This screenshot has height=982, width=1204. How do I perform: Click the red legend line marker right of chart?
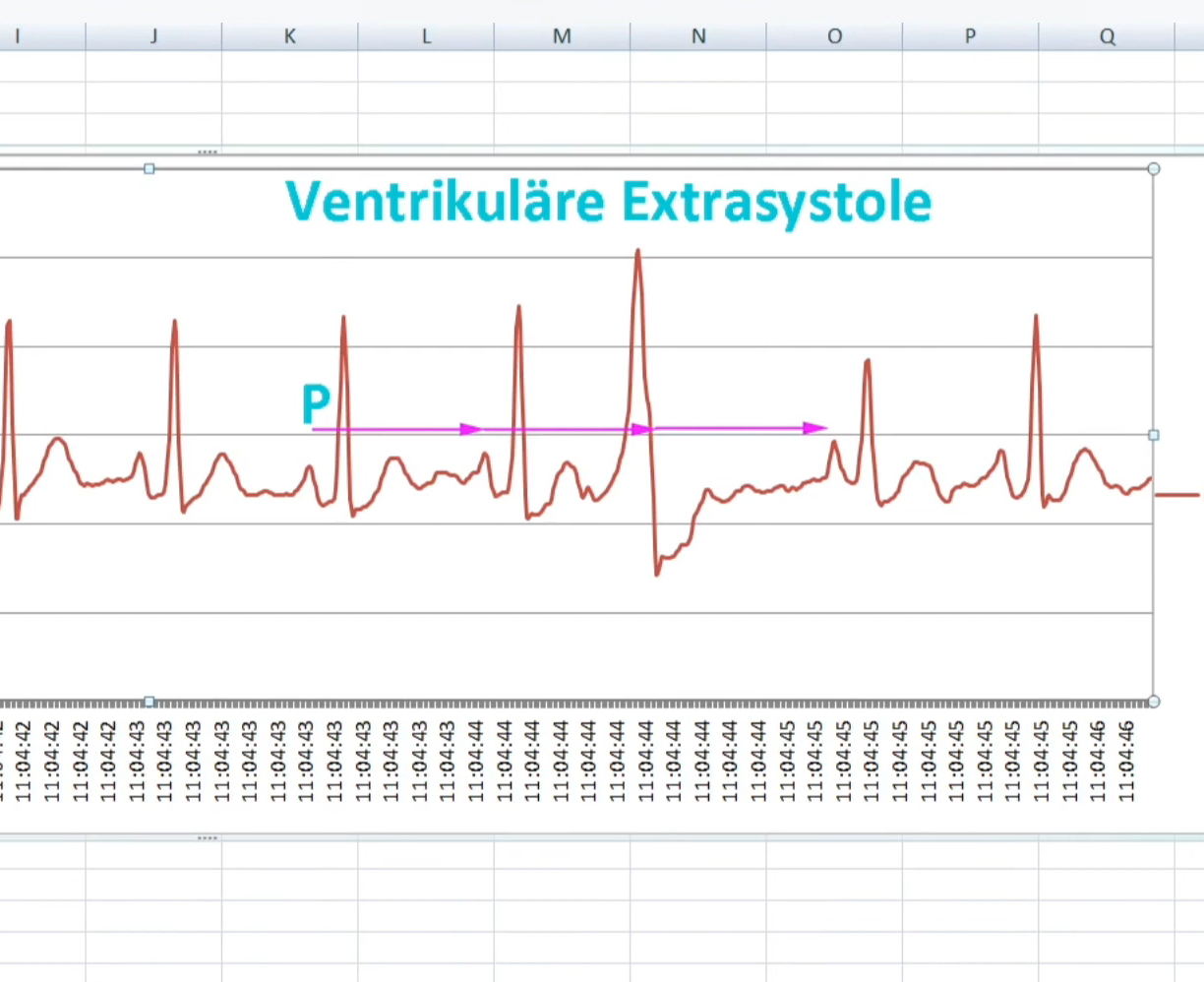pos(1176,494)
